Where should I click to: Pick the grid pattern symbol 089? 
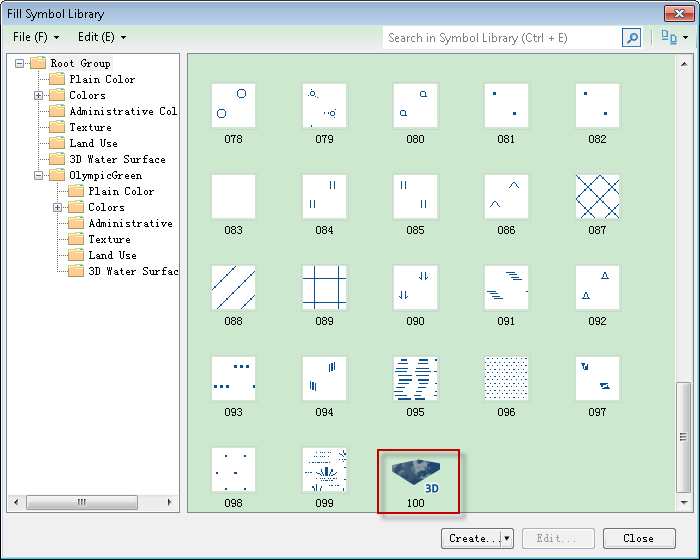324,288
